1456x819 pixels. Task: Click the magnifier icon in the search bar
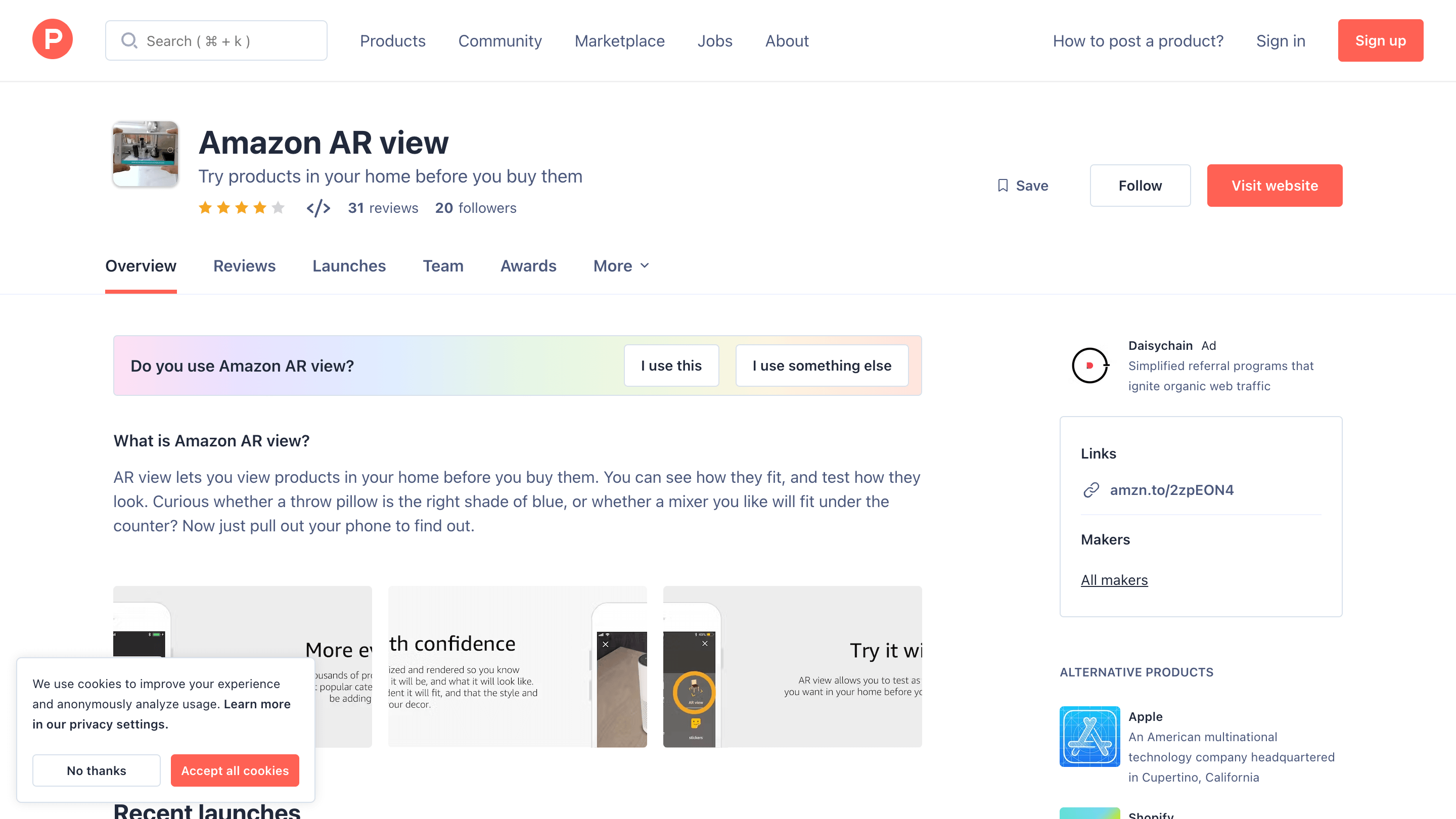(x=129, y=40)
